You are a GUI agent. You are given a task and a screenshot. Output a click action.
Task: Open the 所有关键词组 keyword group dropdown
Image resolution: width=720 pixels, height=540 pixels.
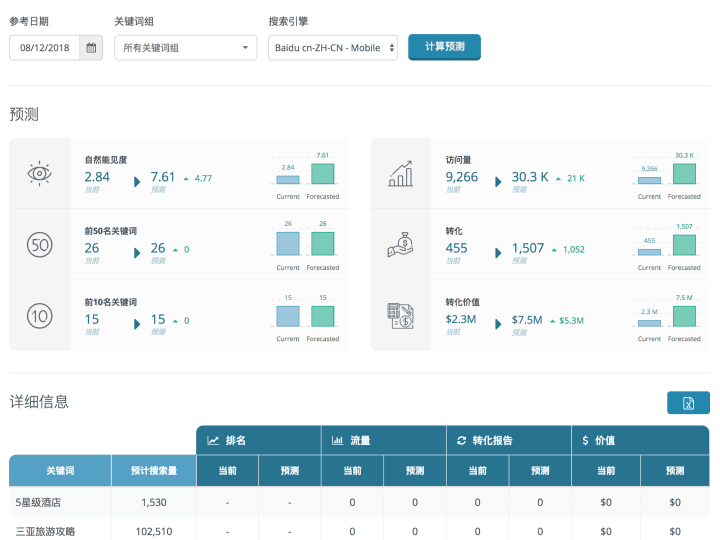pos(186,48)
